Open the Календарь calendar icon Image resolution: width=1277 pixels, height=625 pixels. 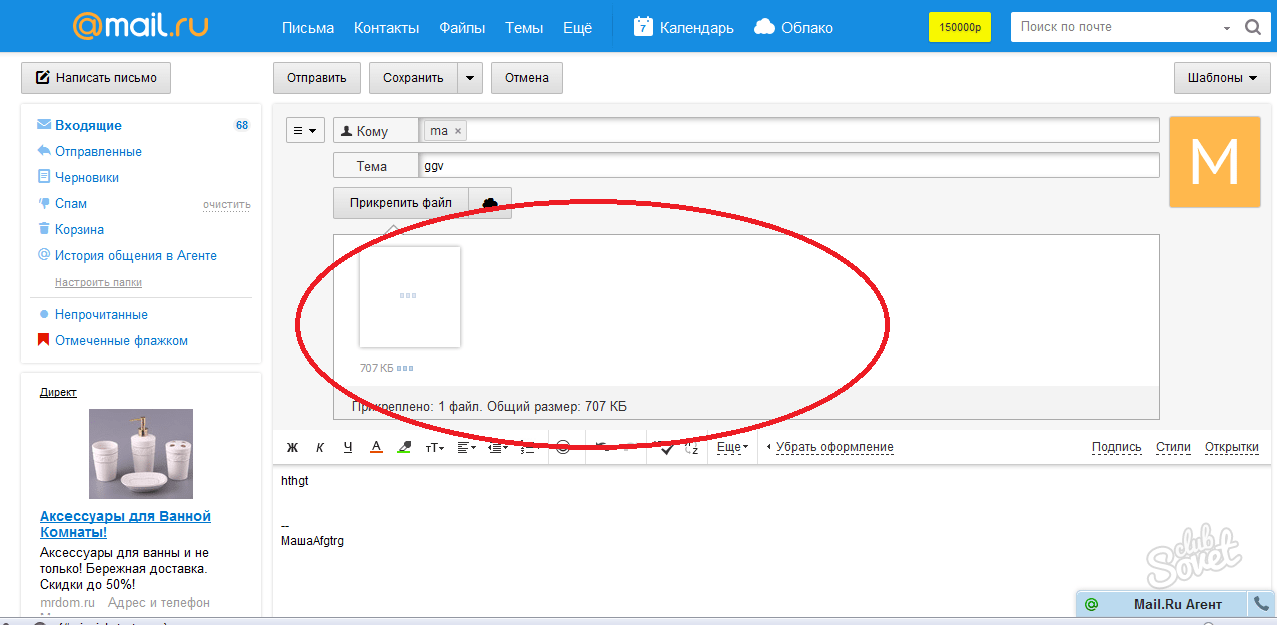(644, 27)
